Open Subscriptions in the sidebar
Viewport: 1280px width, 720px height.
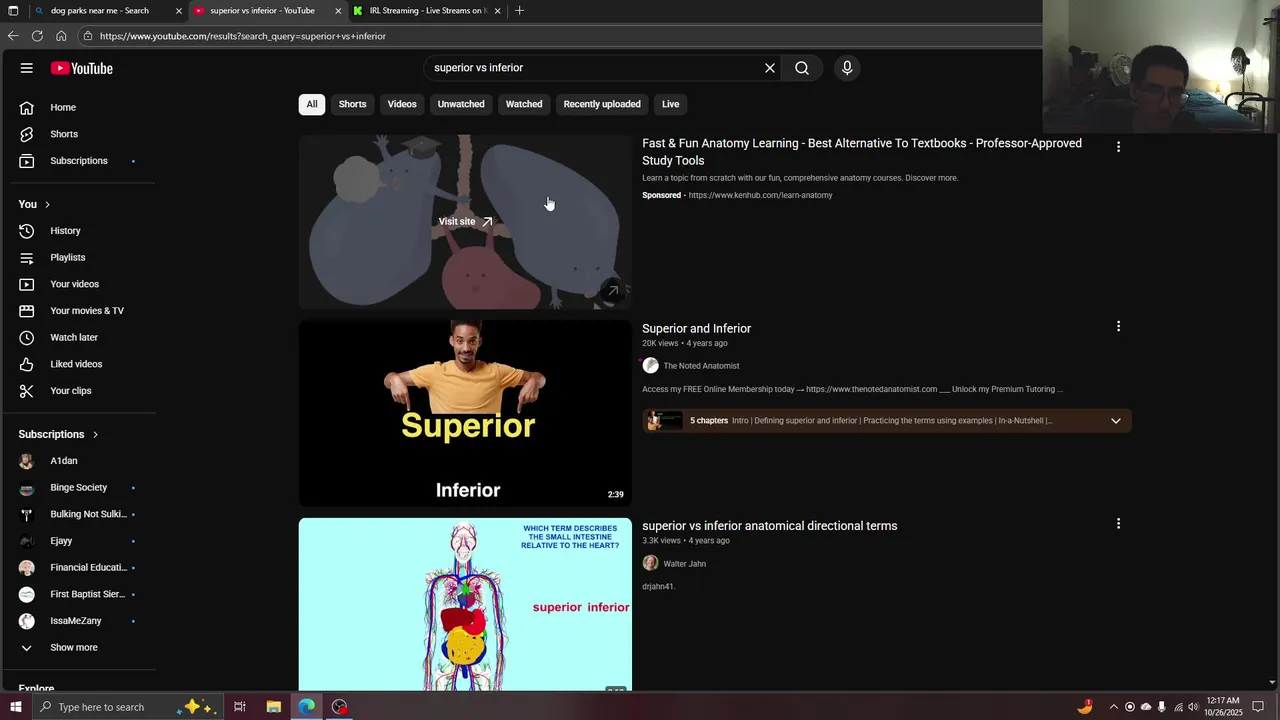(x=78, y=161)
